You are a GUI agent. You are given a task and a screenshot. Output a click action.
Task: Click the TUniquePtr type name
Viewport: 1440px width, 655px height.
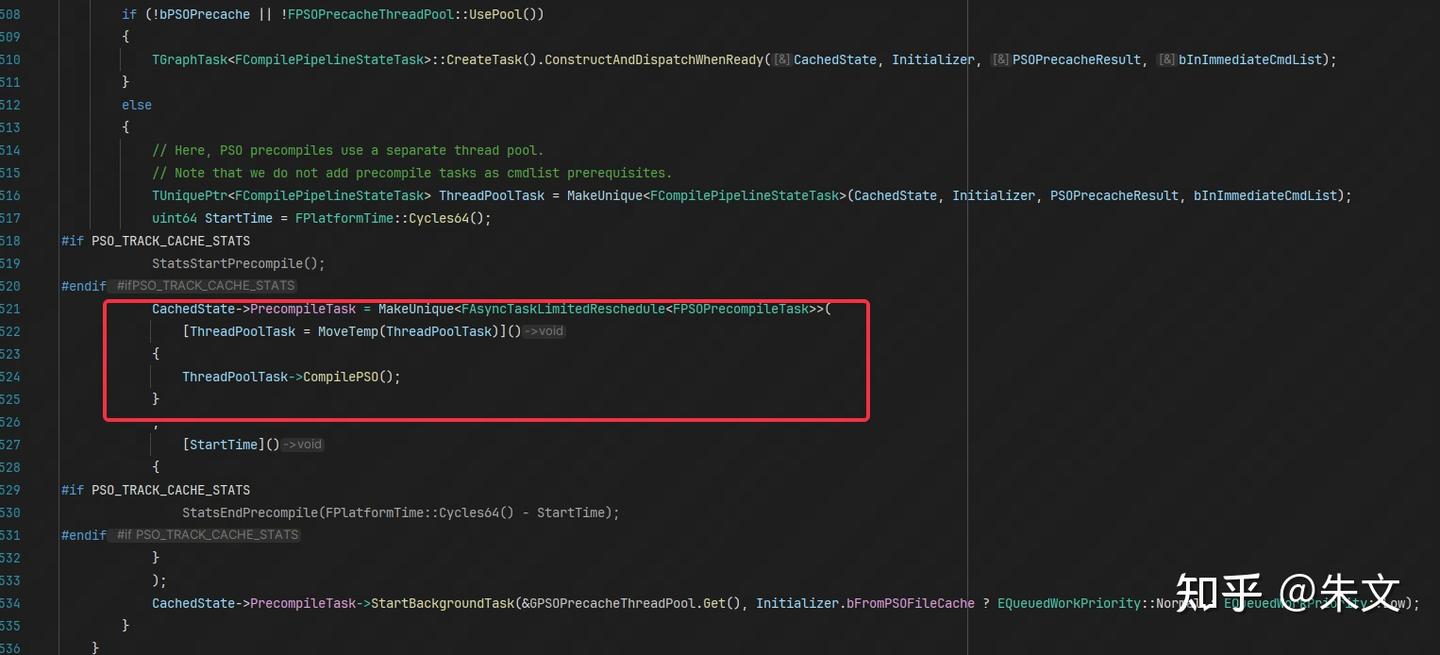coord(189,195)
